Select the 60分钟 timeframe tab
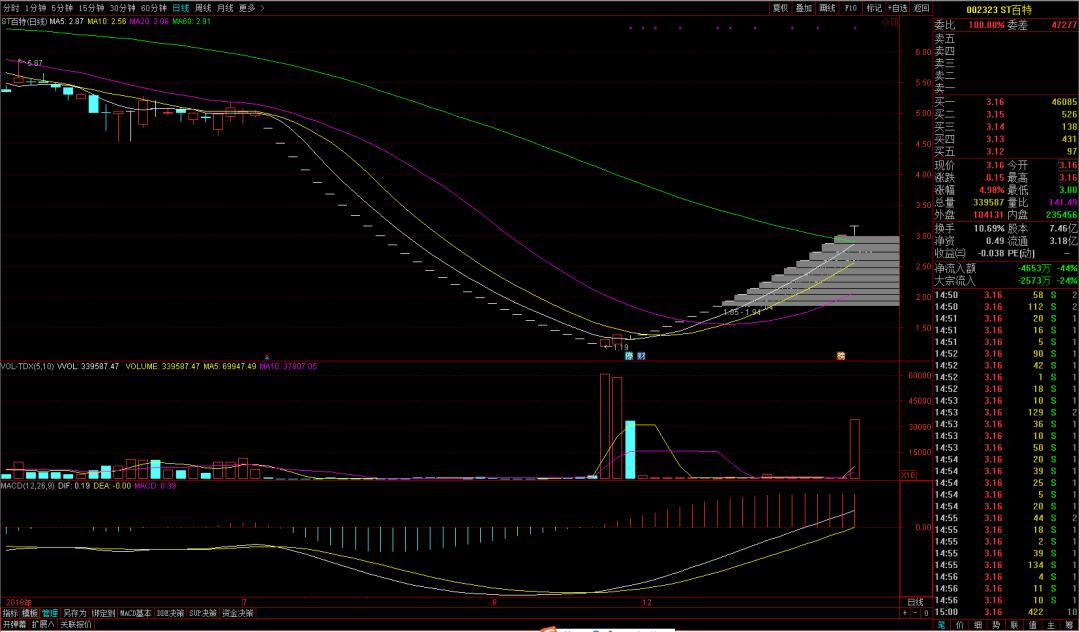Image resolution: width=1080 pixels, height=632 pixels. click(154, 7)
